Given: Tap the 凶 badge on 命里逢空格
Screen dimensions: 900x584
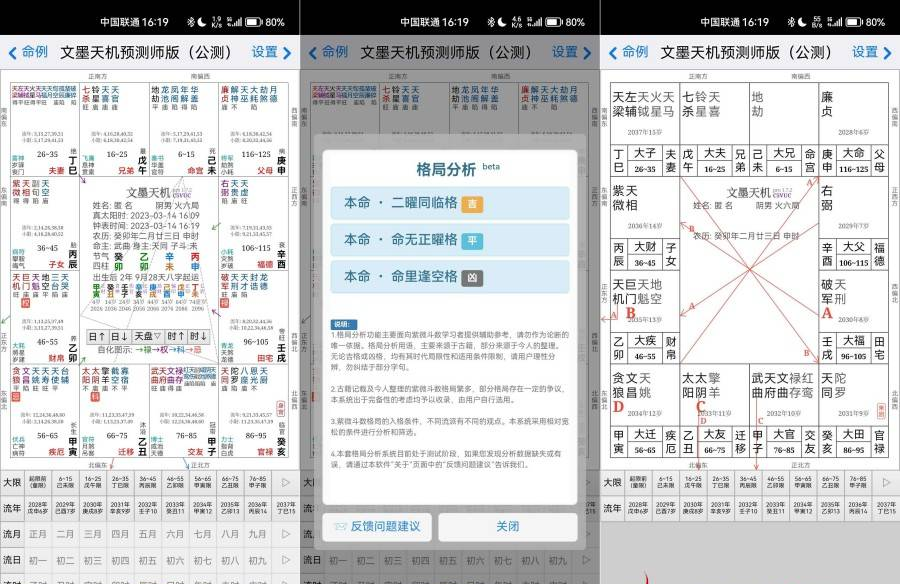Looking at the screenshot, I should (472, 277).
